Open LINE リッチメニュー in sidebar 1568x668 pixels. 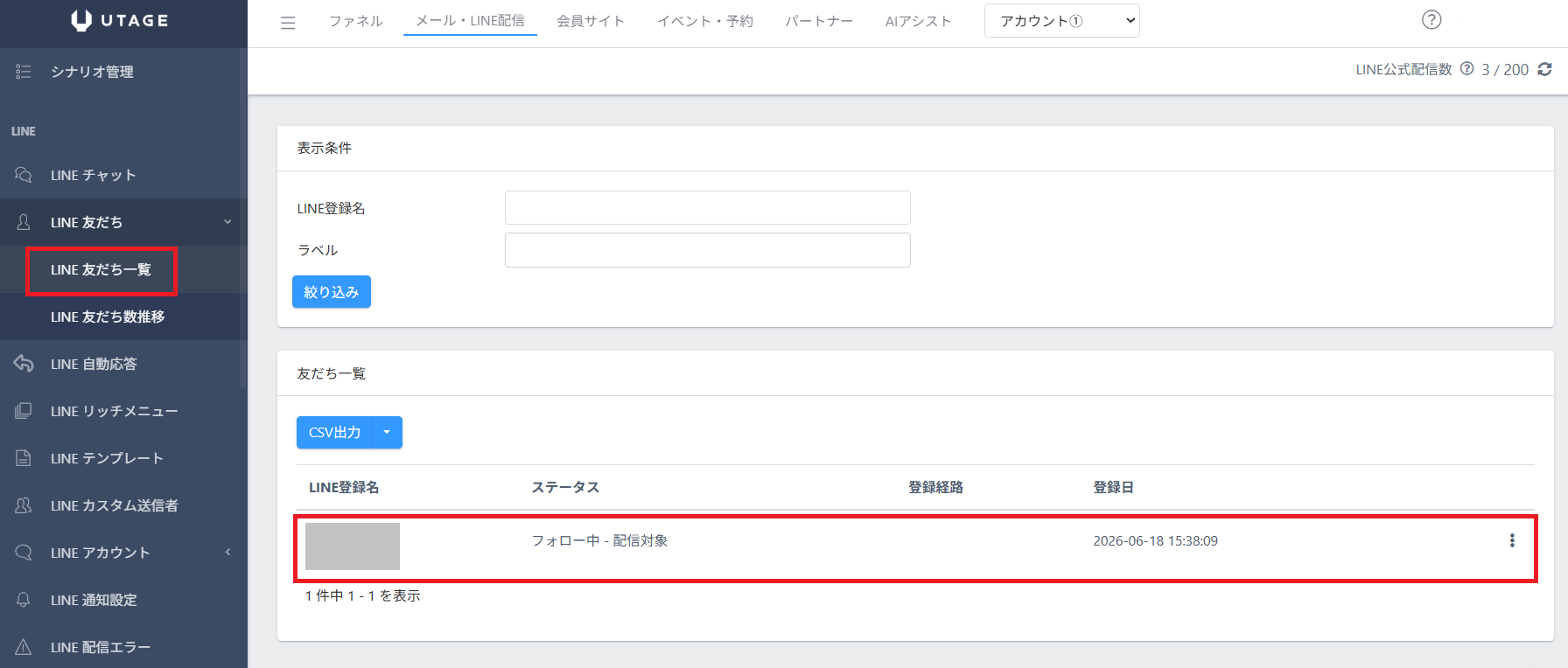click(x=115, y=411)
